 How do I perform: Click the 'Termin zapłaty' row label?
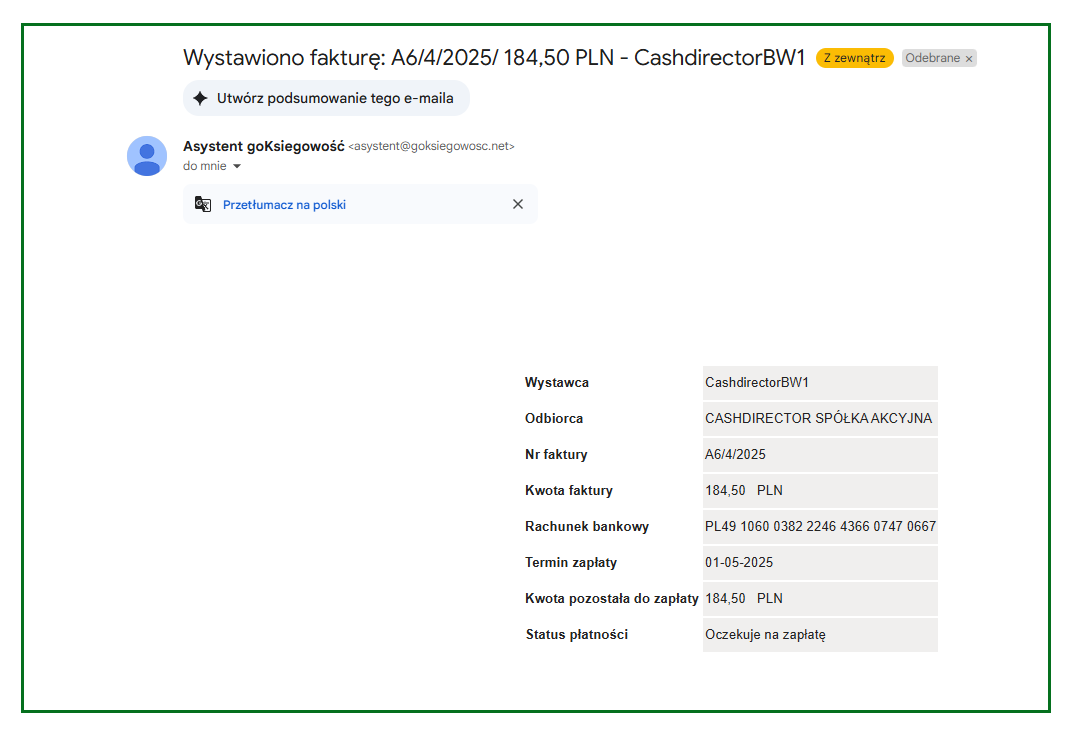[x=571, y=563]
